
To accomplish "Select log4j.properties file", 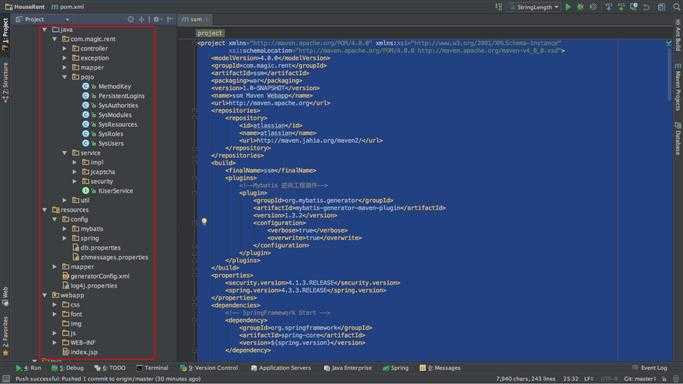I will tap(90, 286).
